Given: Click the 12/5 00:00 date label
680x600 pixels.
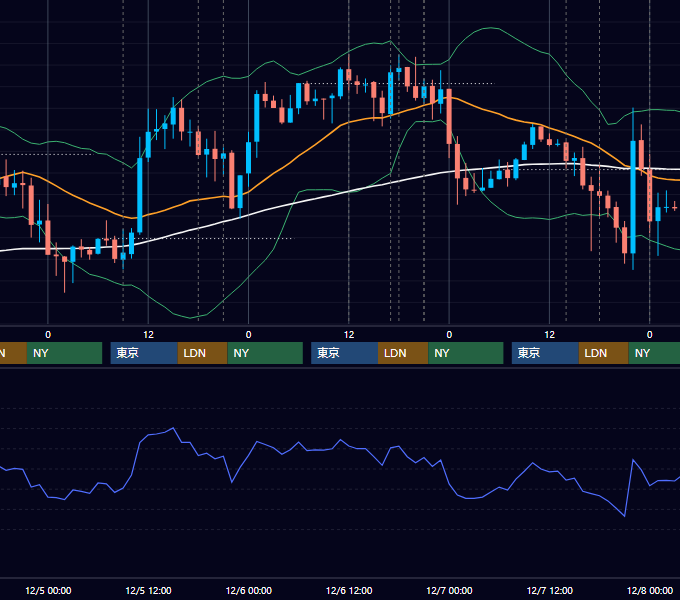Looking at the screenshot, I should pyautogui.click(x=48, y=590).
